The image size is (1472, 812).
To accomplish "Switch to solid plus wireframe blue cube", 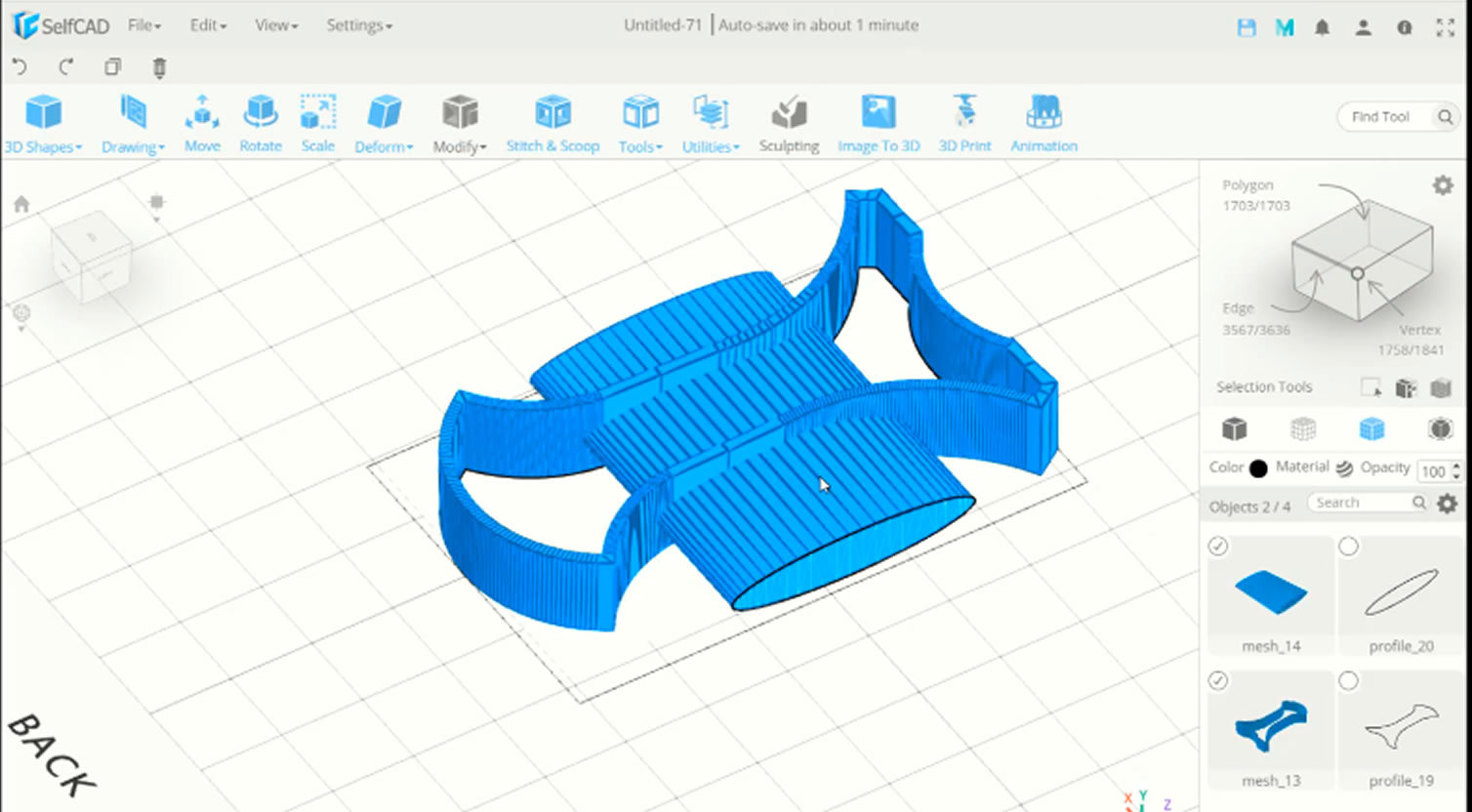I will click(1371, 428).
